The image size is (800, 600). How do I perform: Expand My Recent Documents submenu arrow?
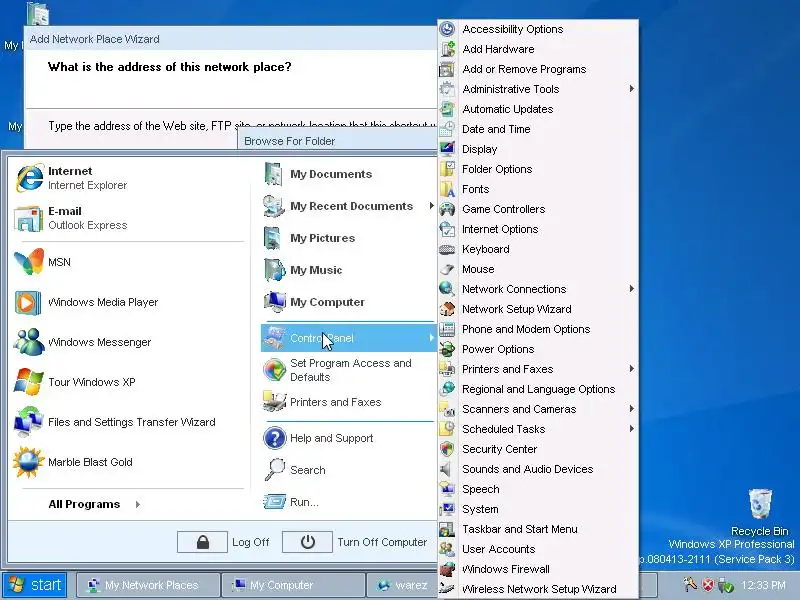pyautogui.click(x=432, y=206)
